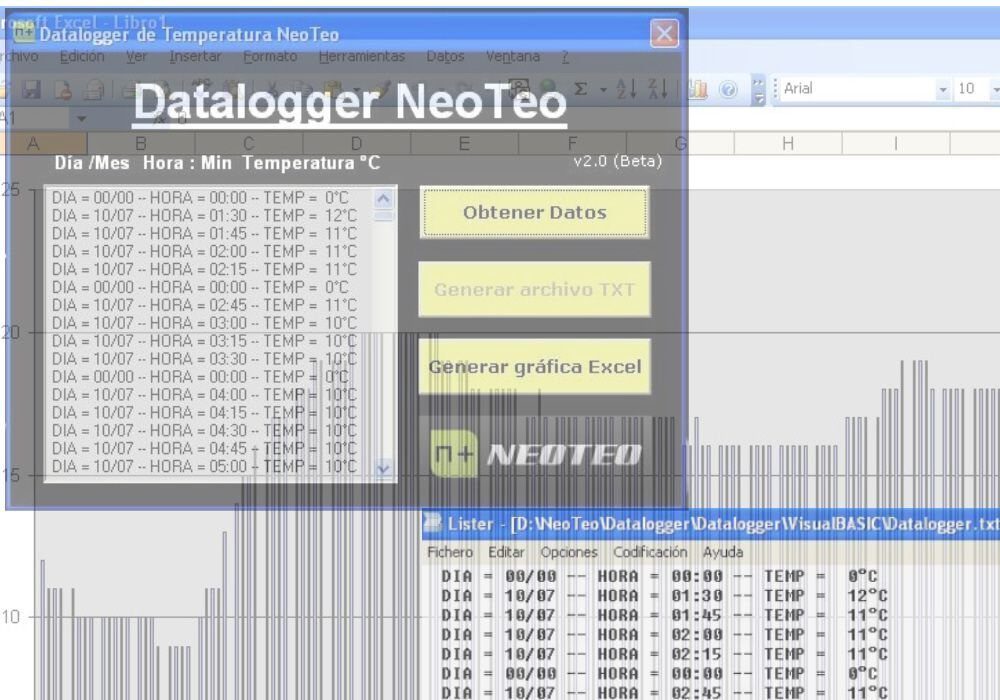Click Lister line HORA = 02:00 TEMP 11°C
Screen dimensions: 1000x700
click(x=664, y=634)
